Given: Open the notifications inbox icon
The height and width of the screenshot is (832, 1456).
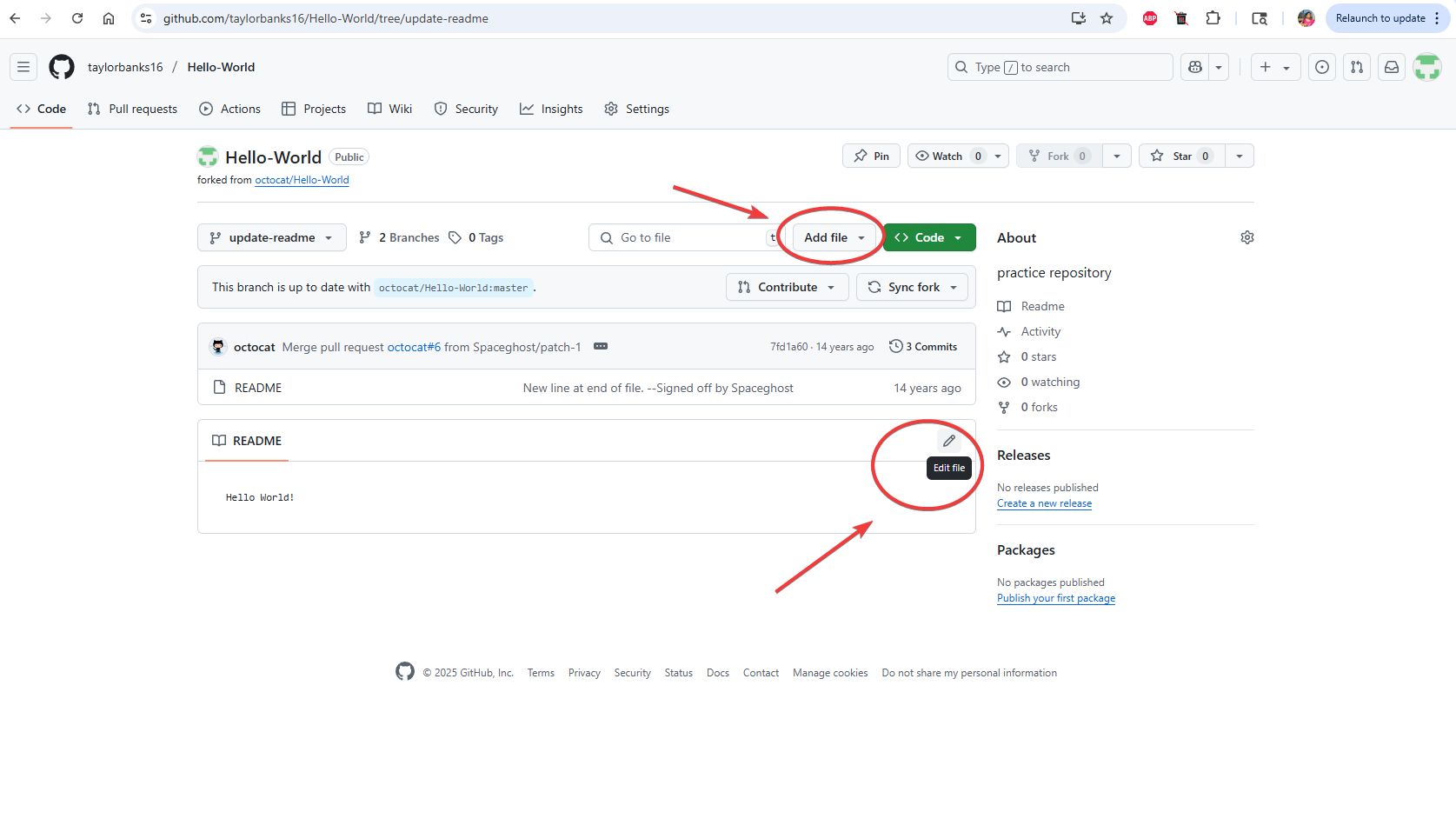Looking at the screenshot, I should 1392,67.
